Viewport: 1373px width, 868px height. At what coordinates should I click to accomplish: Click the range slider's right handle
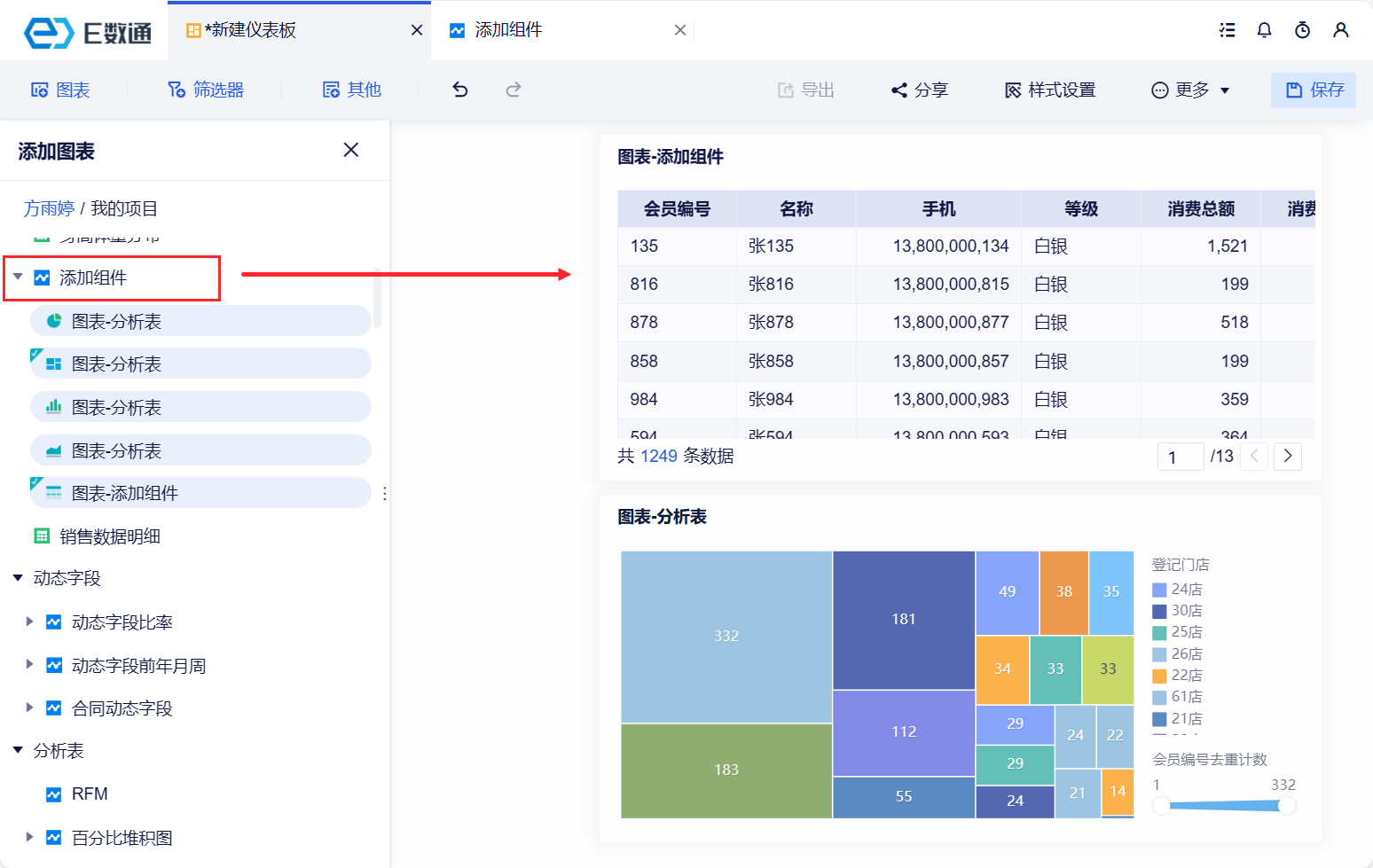1286,805
